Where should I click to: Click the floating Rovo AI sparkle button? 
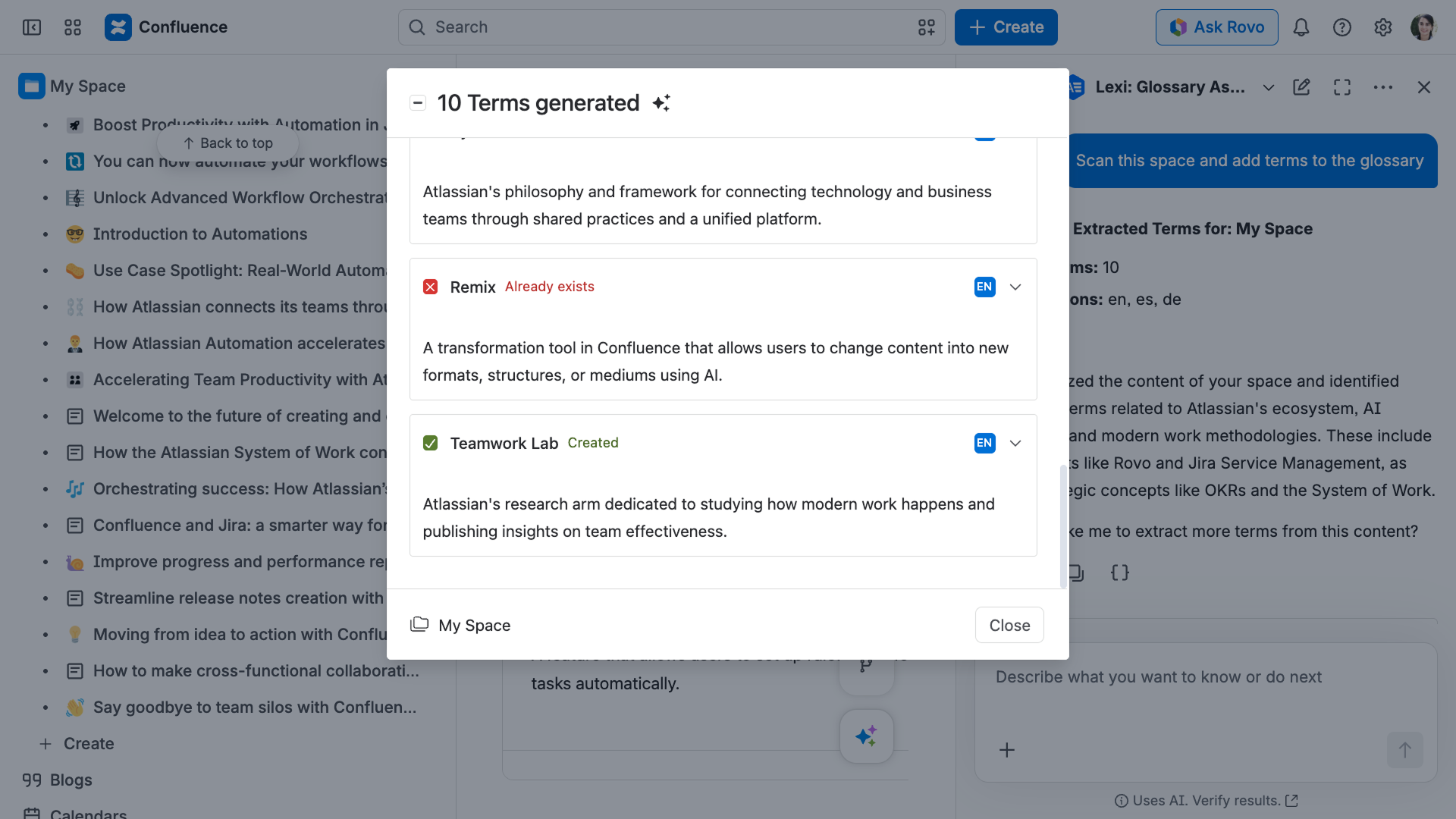click(x=866, y=736)
